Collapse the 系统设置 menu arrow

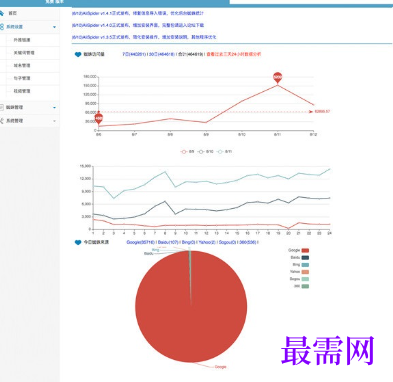point(54,27)
